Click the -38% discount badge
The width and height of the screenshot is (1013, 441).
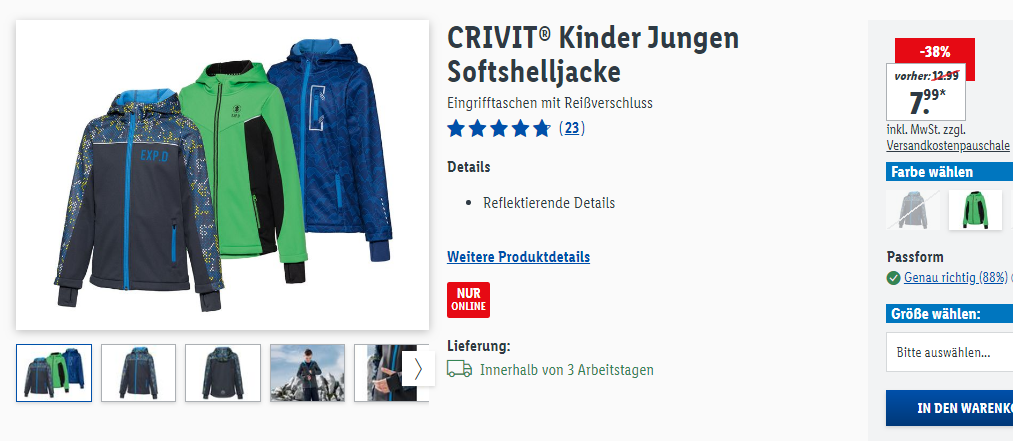(935, 51)
